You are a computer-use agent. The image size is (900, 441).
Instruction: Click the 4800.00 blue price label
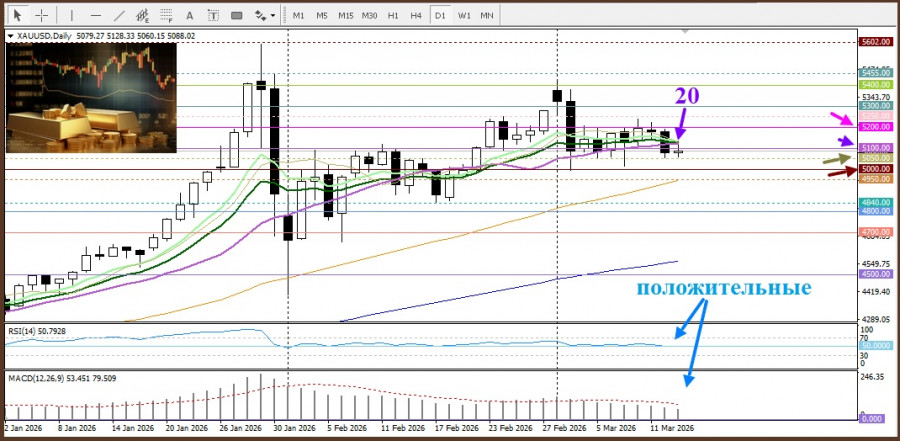[876, 211]
